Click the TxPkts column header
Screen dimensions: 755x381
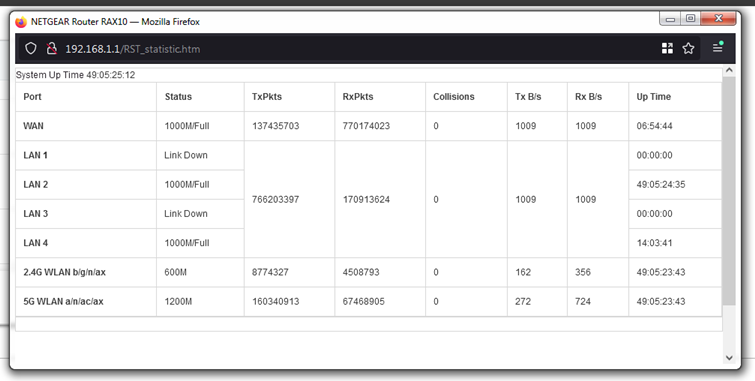(267, 96)
